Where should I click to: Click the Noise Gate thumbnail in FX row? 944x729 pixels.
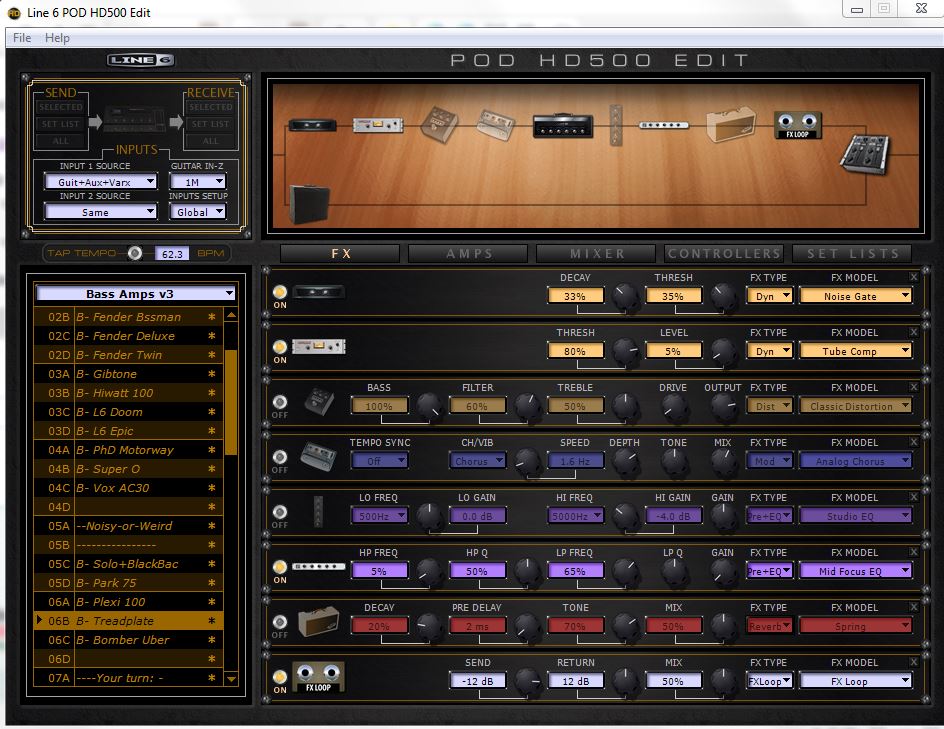[318, 292]
